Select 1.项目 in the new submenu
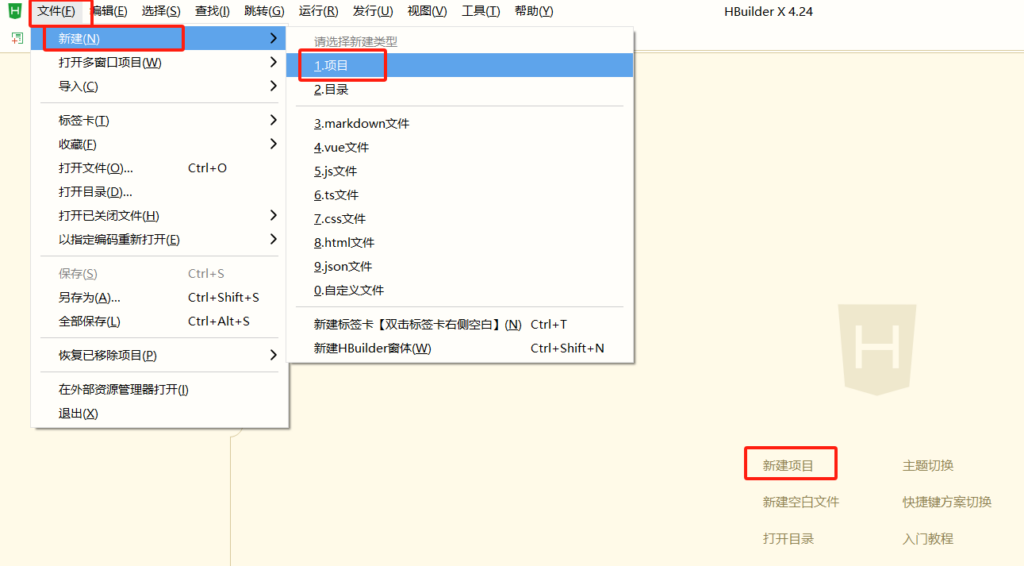1024x566 pixels. pos(460,65)
